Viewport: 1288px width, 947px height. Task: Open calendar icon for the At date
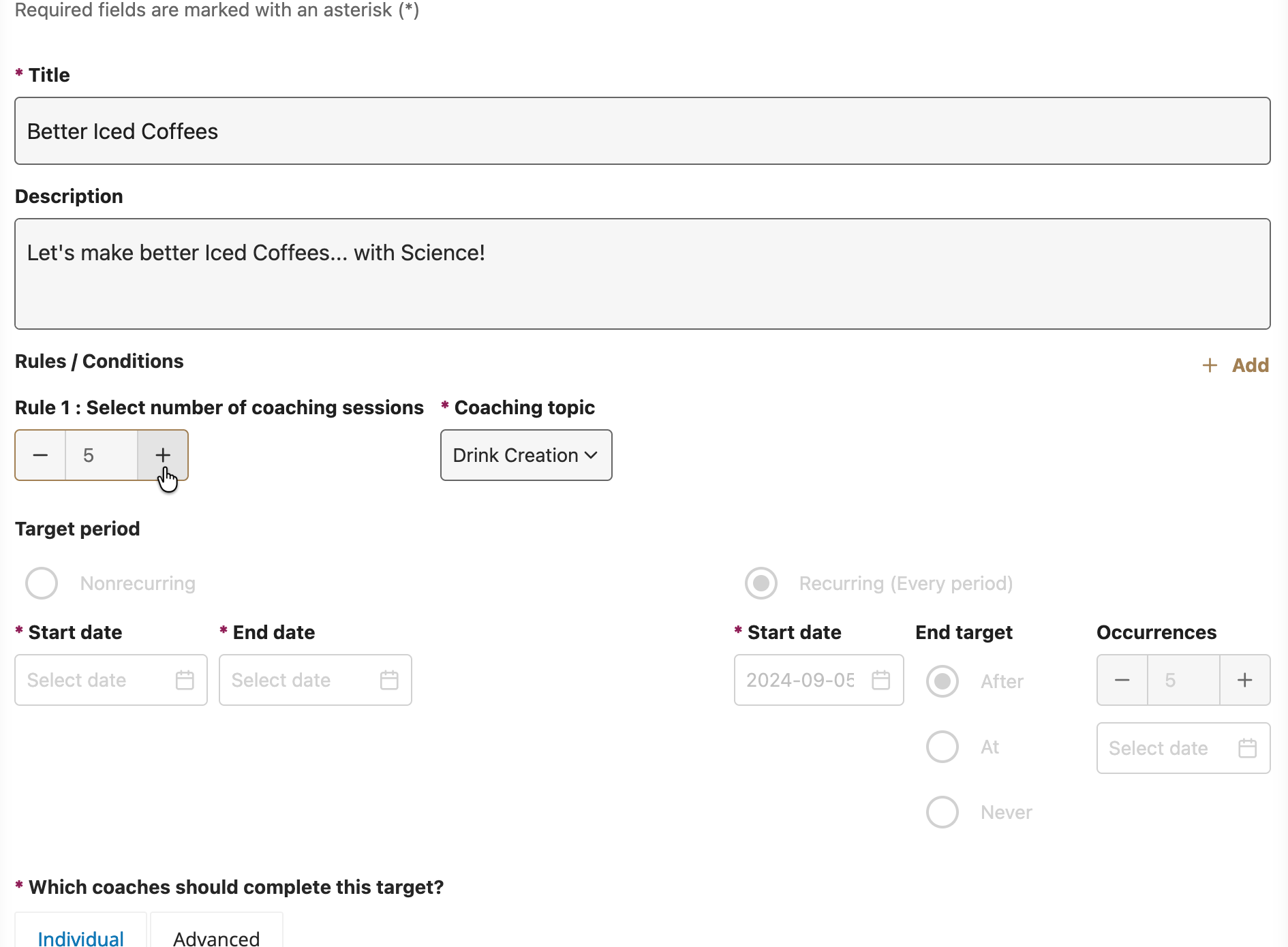coord(1248,748)
